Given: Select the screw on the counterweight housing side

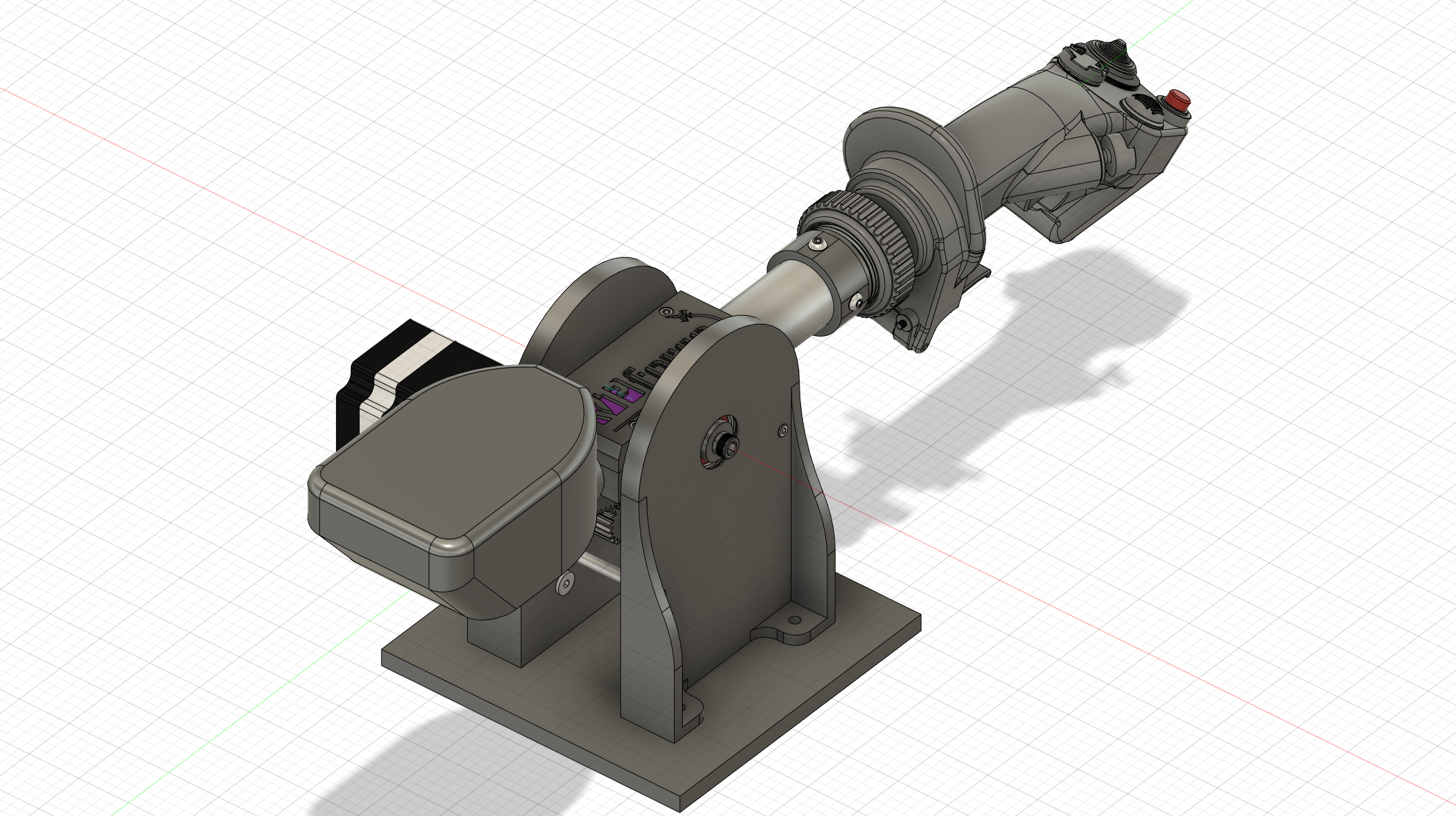Looking at the screenshot, I should [564, 583].
